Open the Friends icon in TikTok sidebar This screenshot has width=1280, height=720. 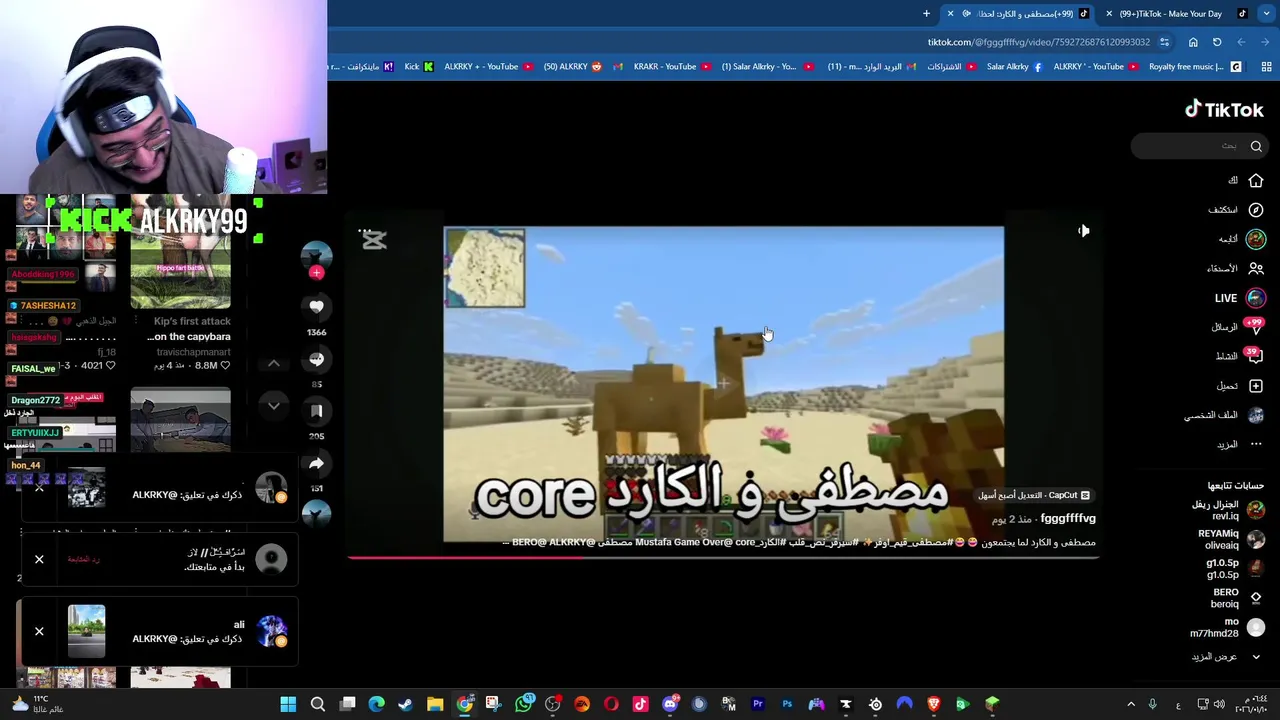coord(1256,268)
